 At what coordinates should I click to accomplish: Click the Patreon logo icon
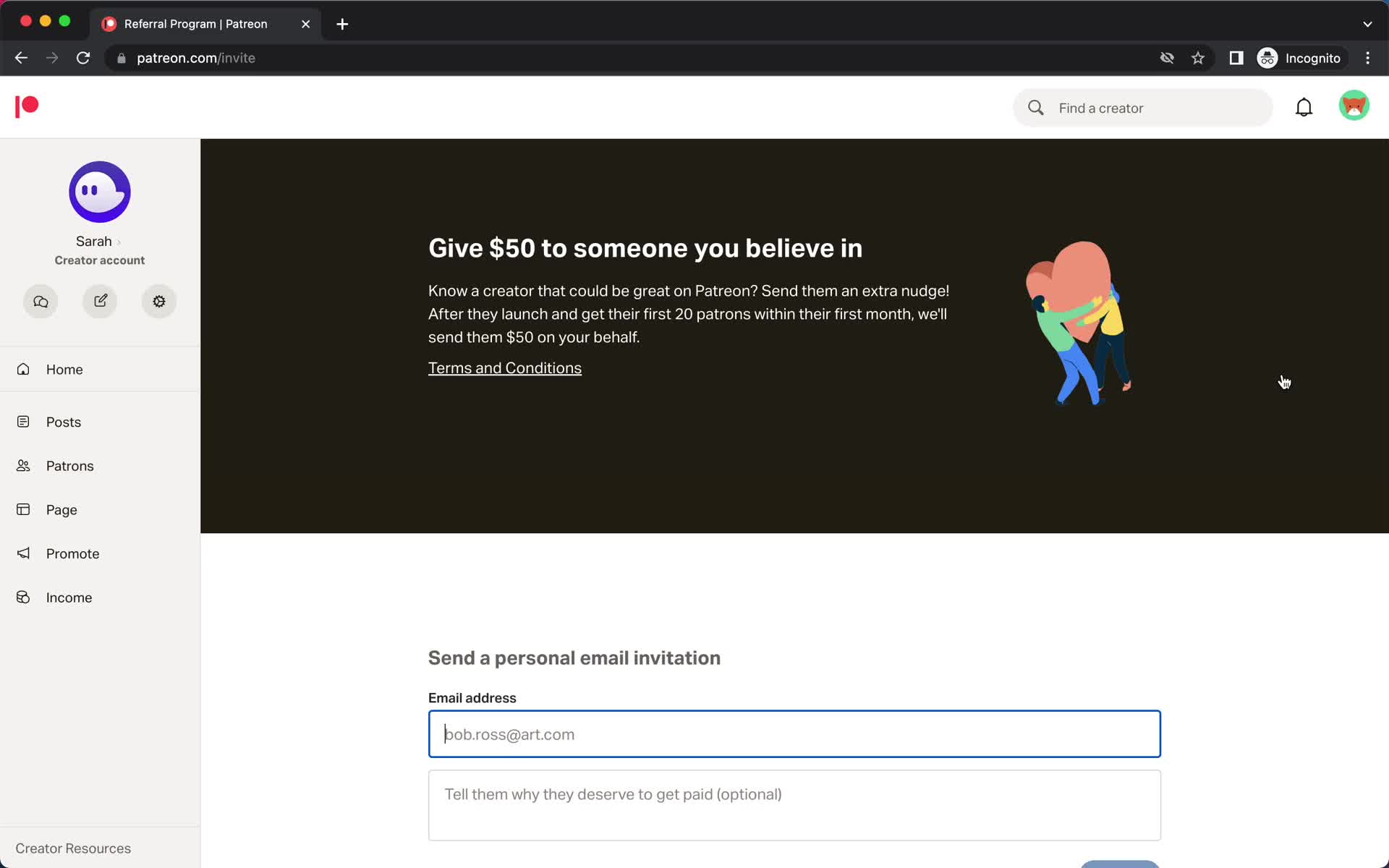tap(27, 106)
